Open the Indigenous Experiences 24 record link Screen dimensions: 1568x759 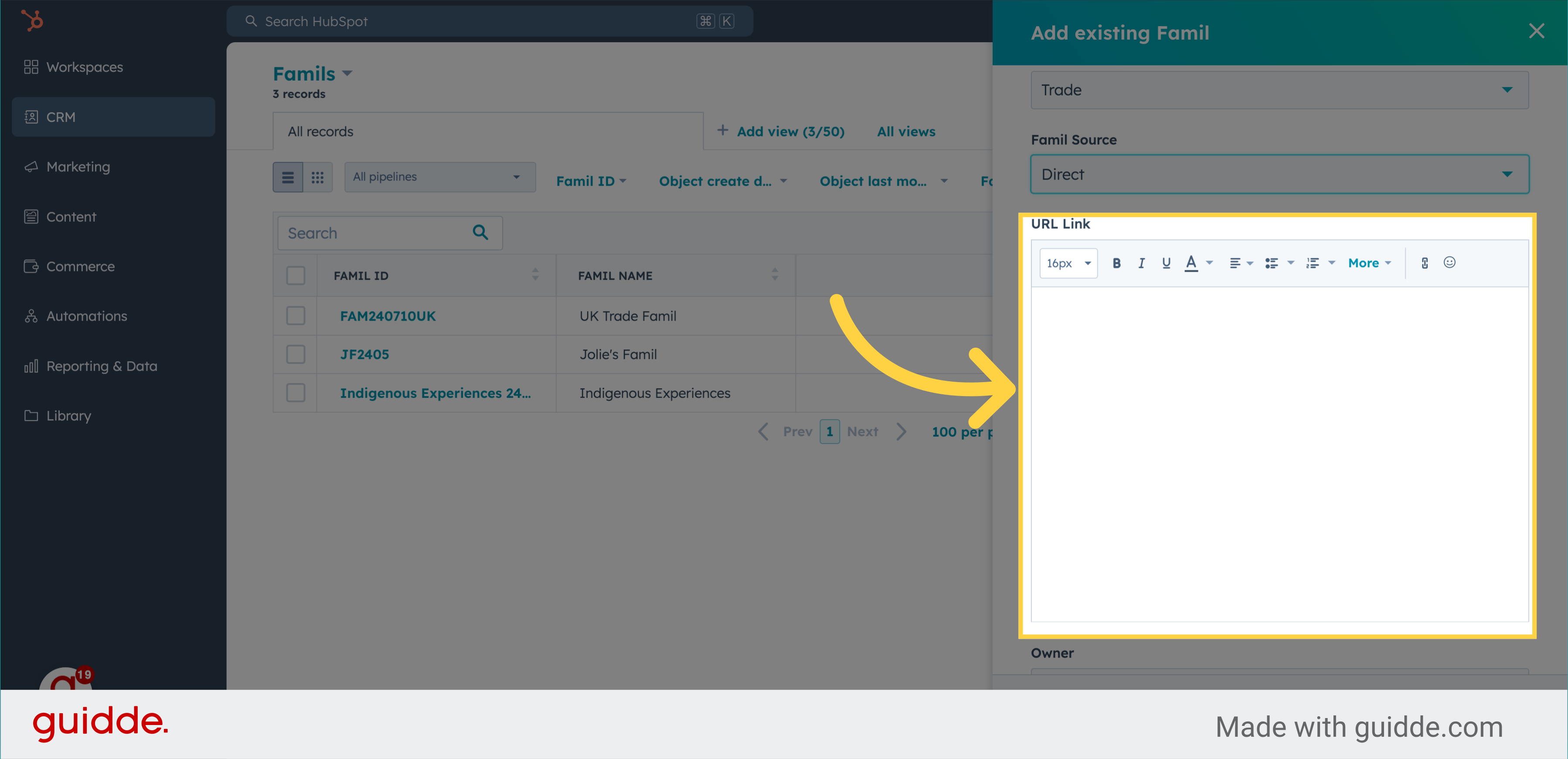tap(435, 393)
